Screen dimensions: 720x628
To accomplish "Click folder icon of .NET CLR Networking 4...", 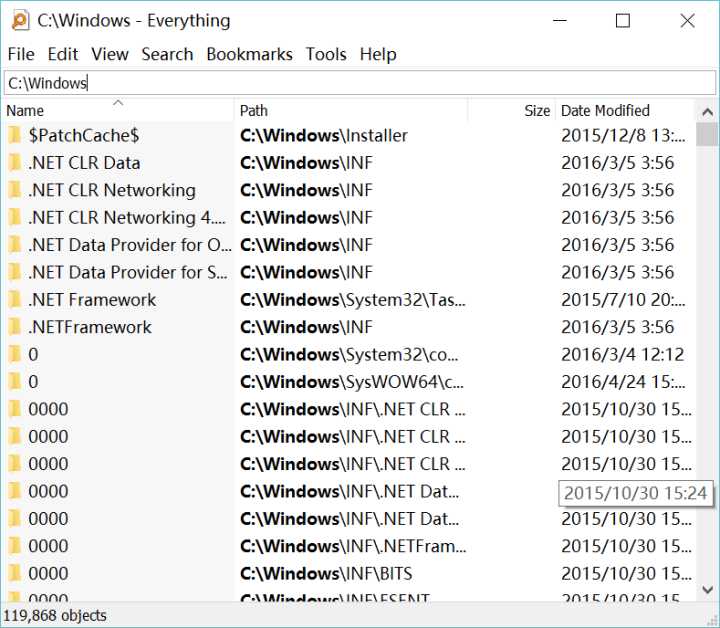I will 15,218.
